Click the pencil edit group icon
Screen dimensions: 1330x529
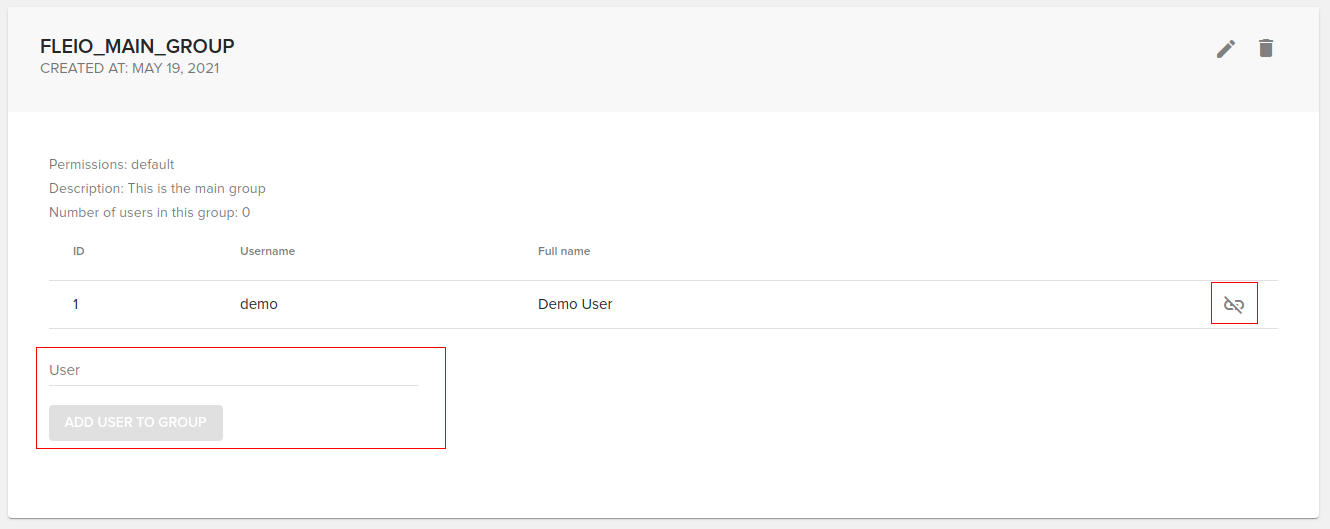pyautogui.click(x=1226, y=48)
